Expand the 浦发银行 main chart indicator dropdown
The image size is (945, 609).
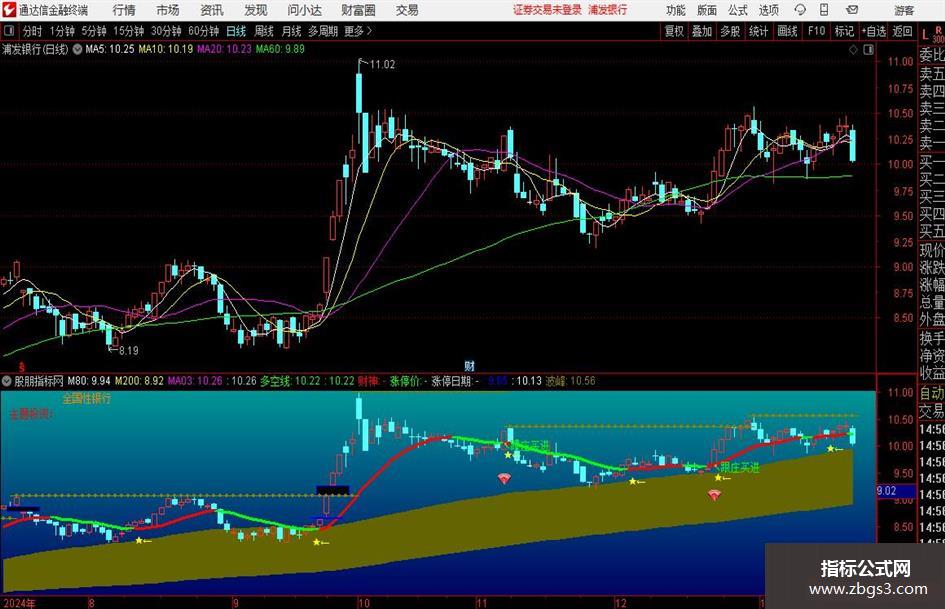click(77, 49)
